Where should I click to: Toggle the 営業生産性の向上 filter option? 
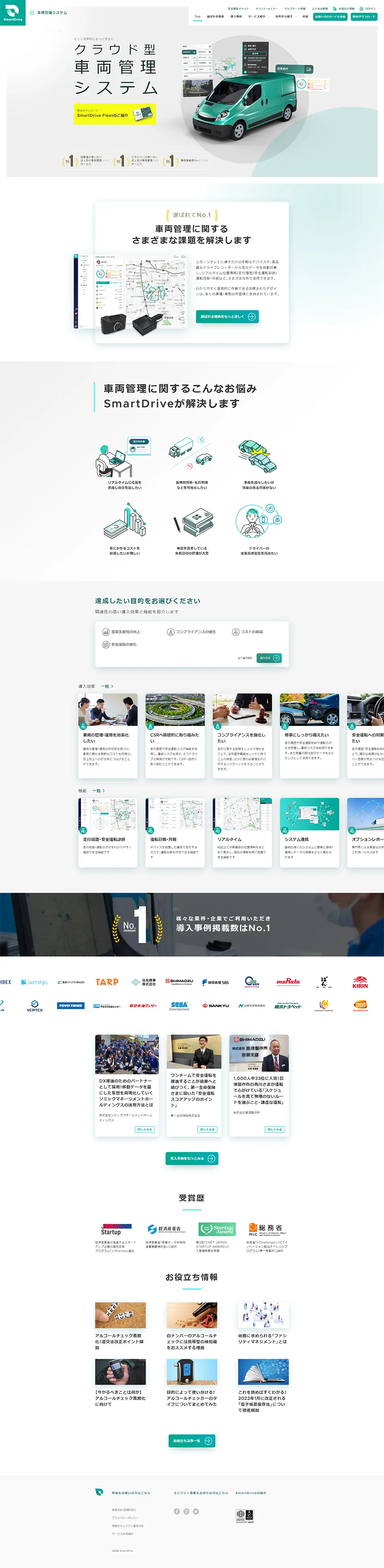coord(121,632)
